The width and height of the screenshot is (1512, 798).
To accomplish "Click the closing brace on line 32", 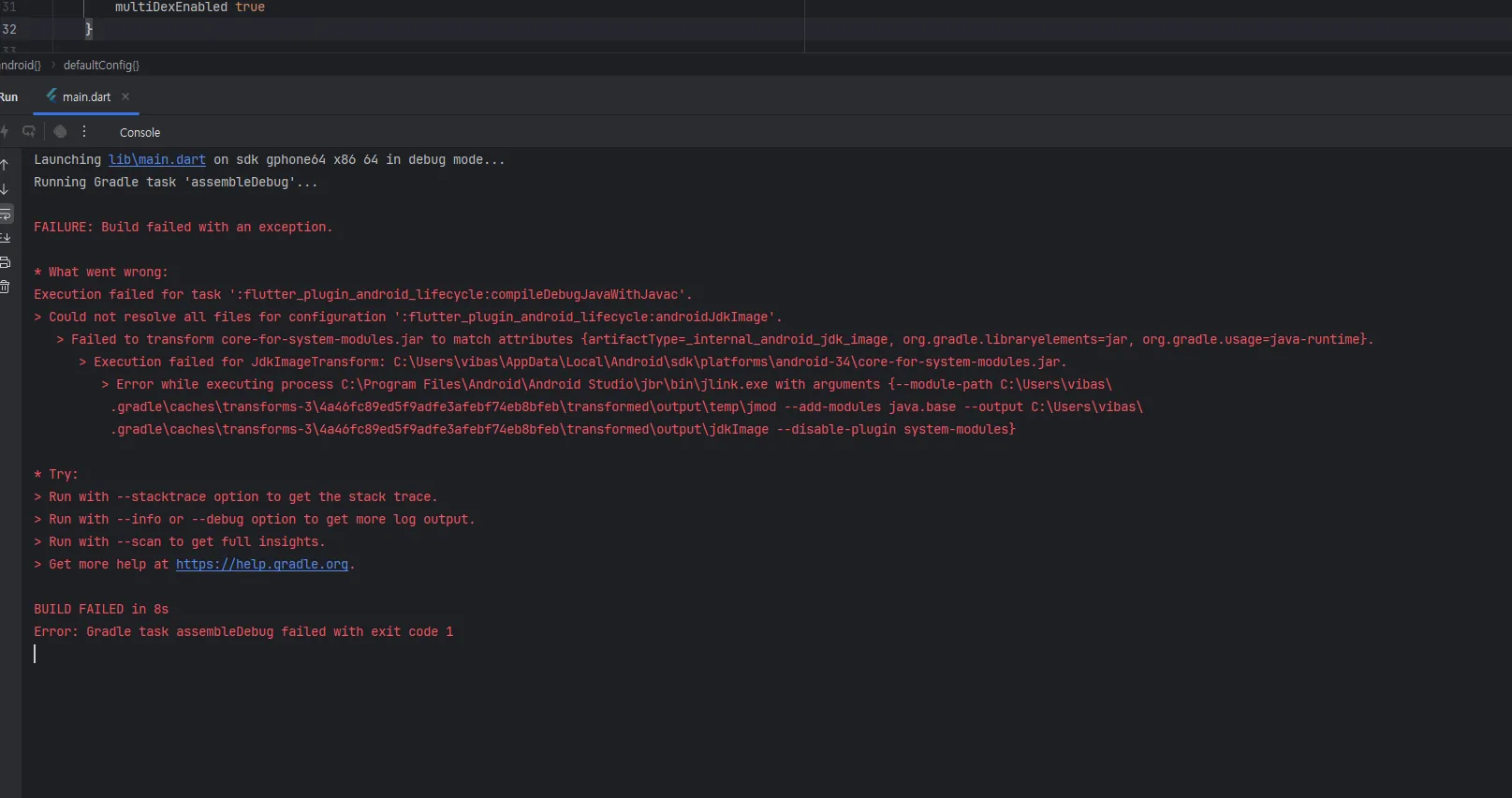I will point(89,29).
